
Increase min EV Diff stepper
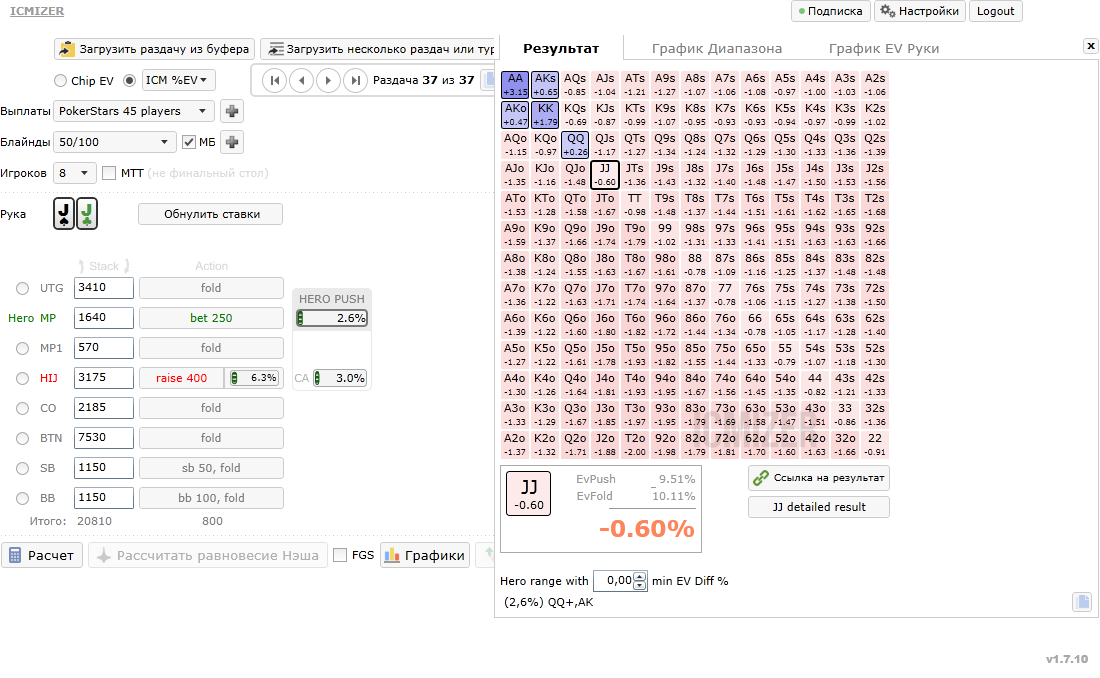click(639, 577)
